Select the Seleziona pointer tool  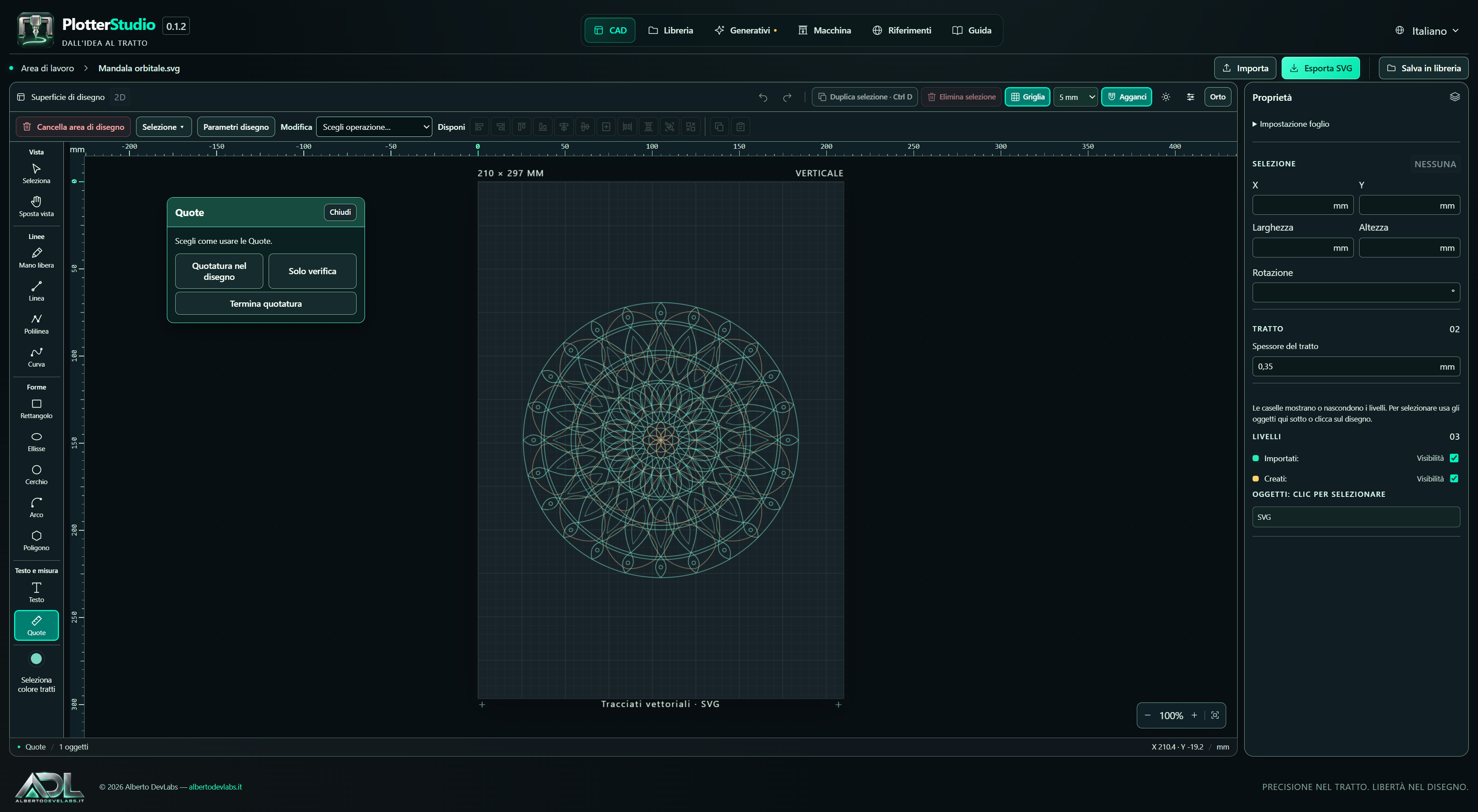click(x=36, y=174)
